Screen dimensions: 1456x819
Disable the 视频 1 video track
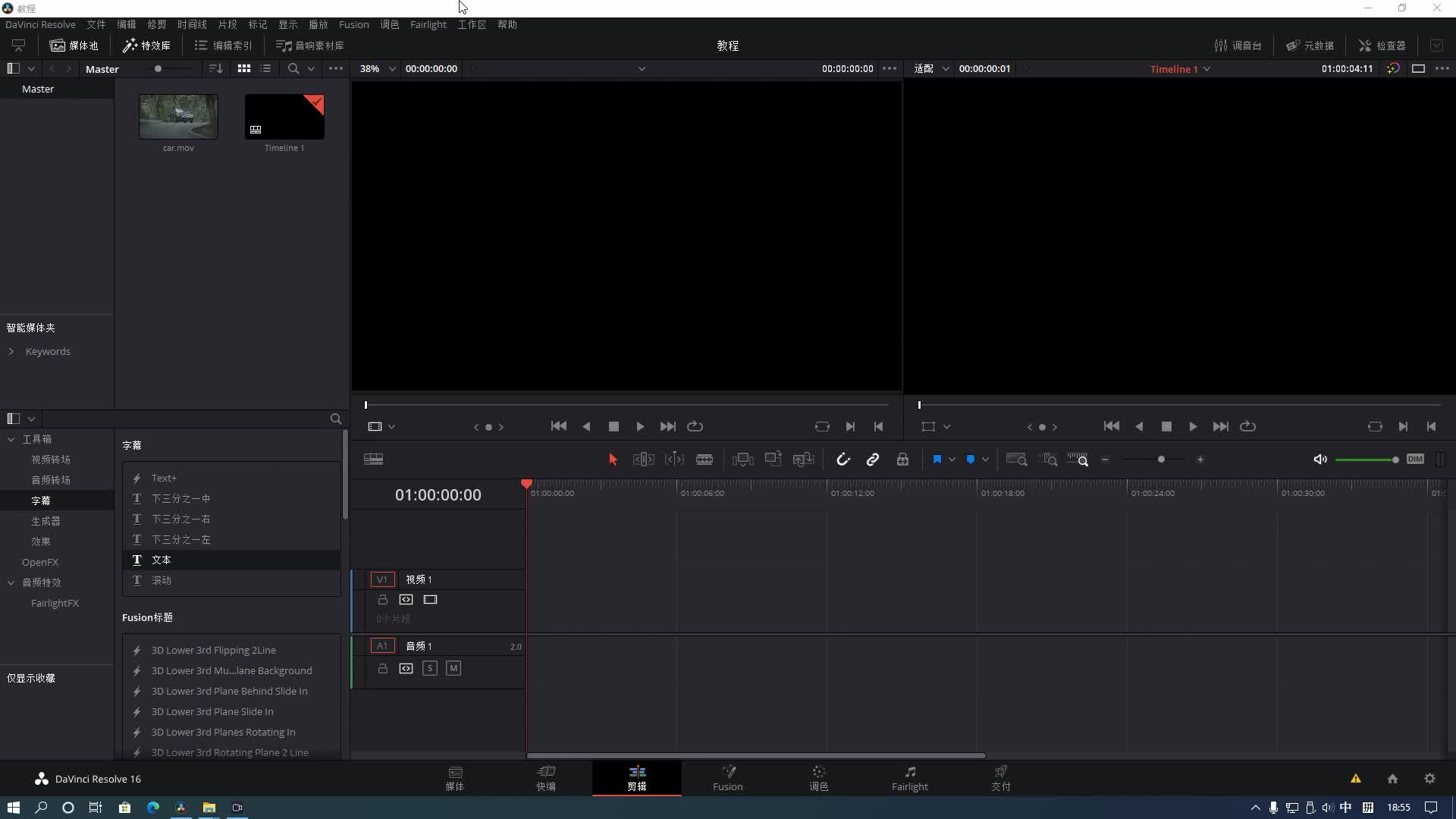coord(430,600)
